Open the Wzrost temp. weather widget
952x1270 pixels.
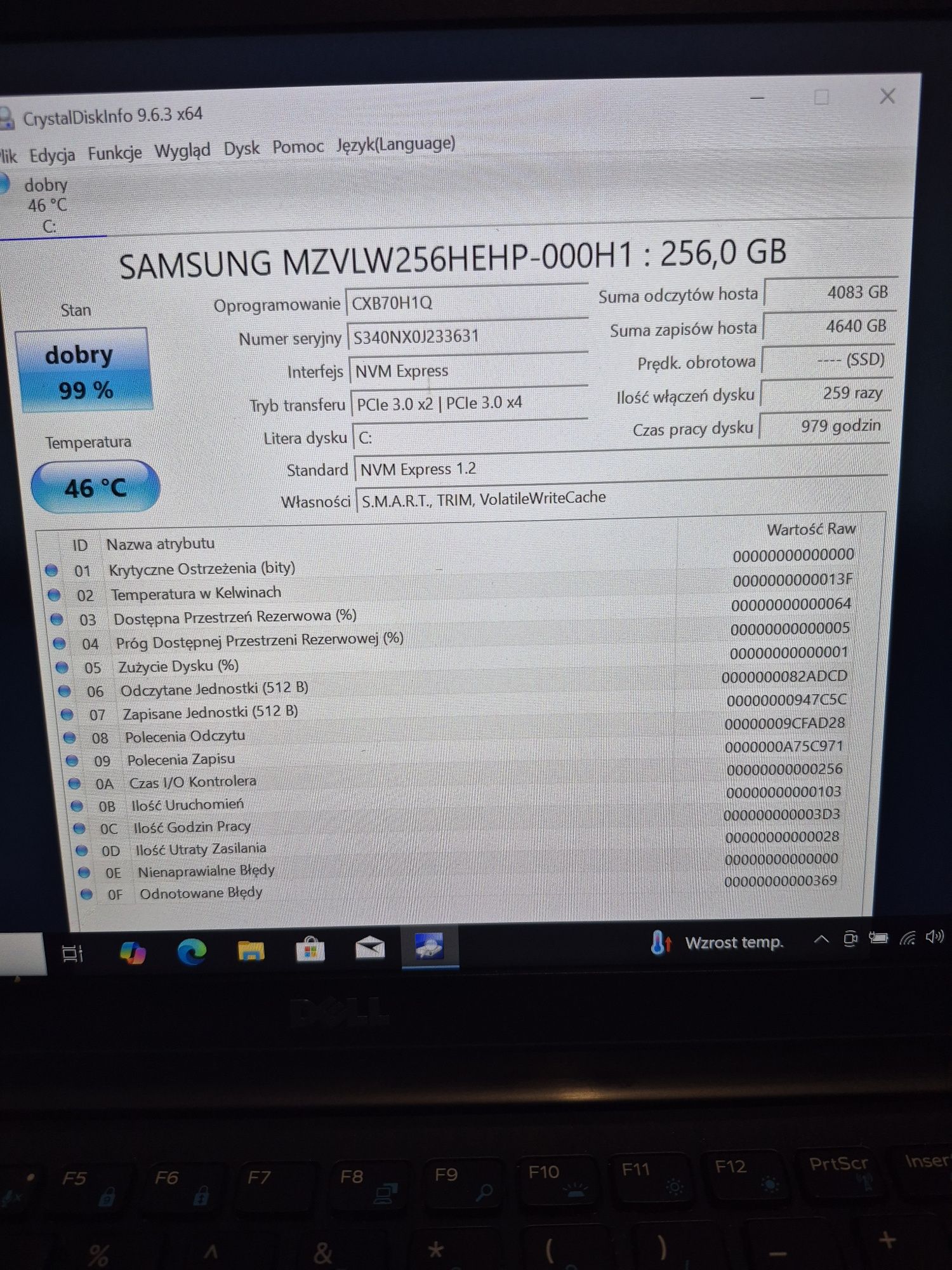717,942
